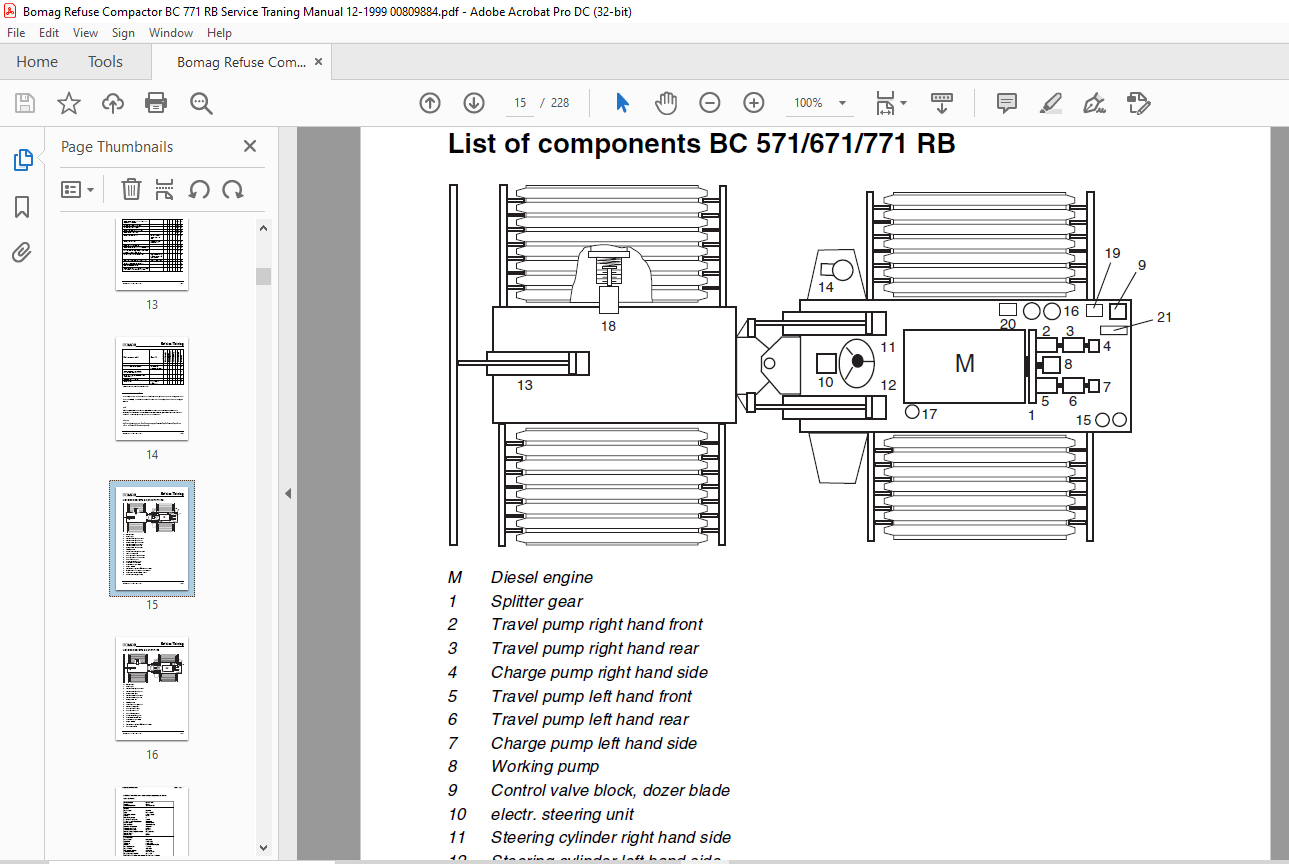
Task: Close the Bomag Refuse document tab
Action: (319, 62)
